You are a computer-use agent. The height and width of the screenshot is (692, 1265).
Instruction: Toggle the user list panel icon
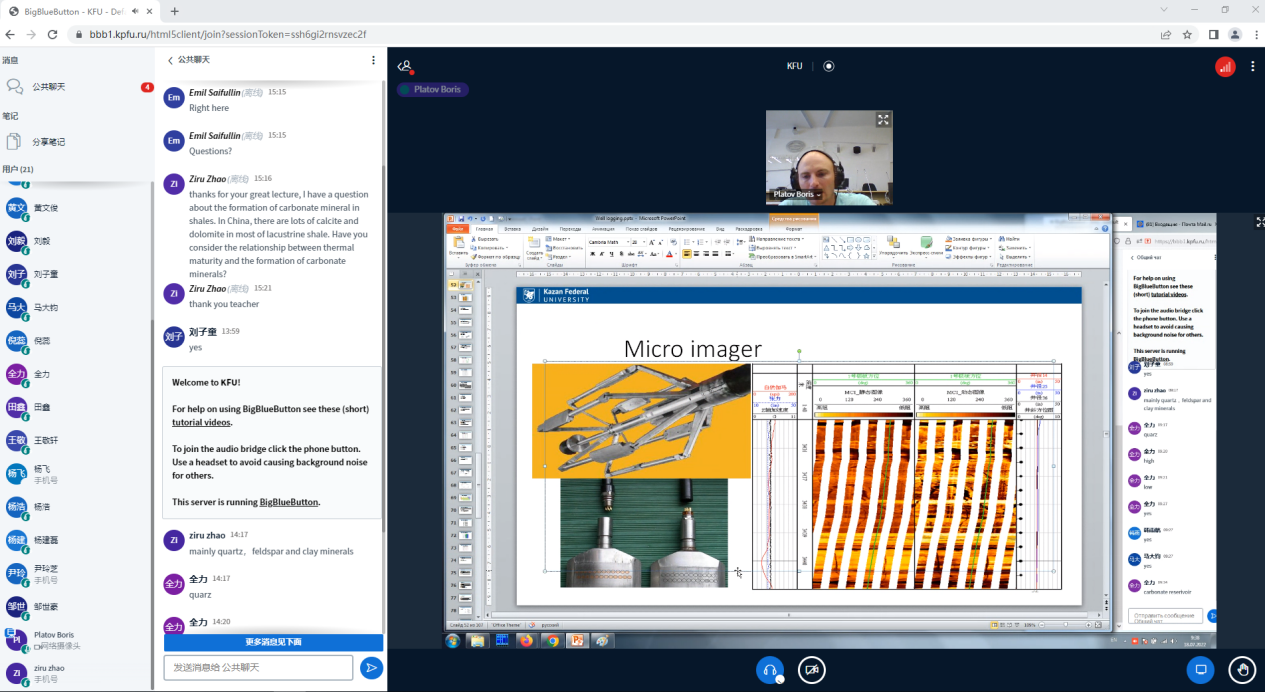pyautogui.click(x=404, y=66)
